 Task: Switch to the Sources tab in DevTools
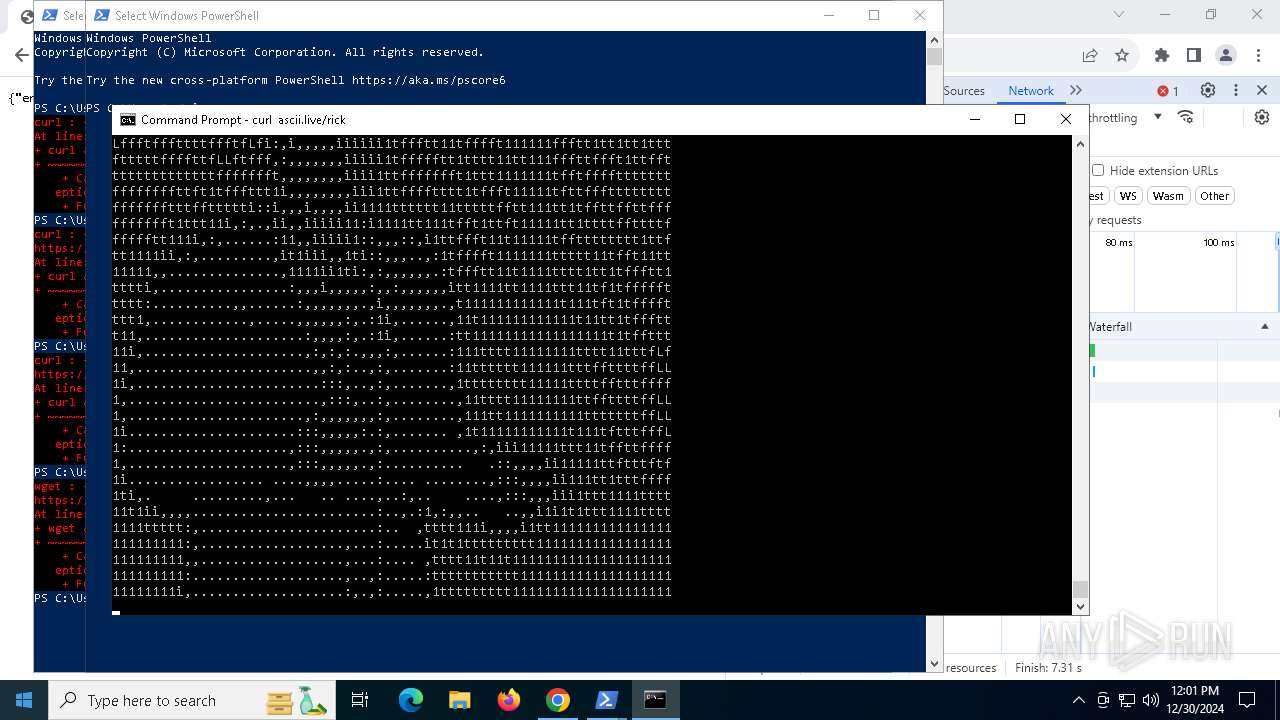[964, 90]
